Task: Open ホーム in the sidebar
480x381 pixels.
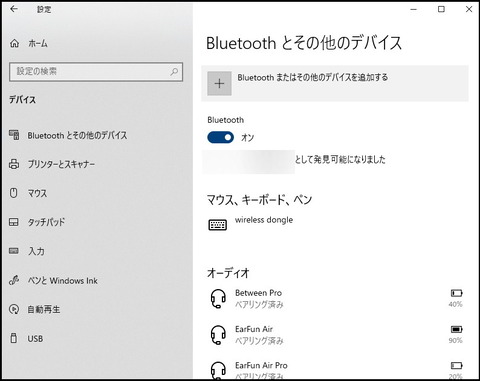Action: (x=38, y=43)
